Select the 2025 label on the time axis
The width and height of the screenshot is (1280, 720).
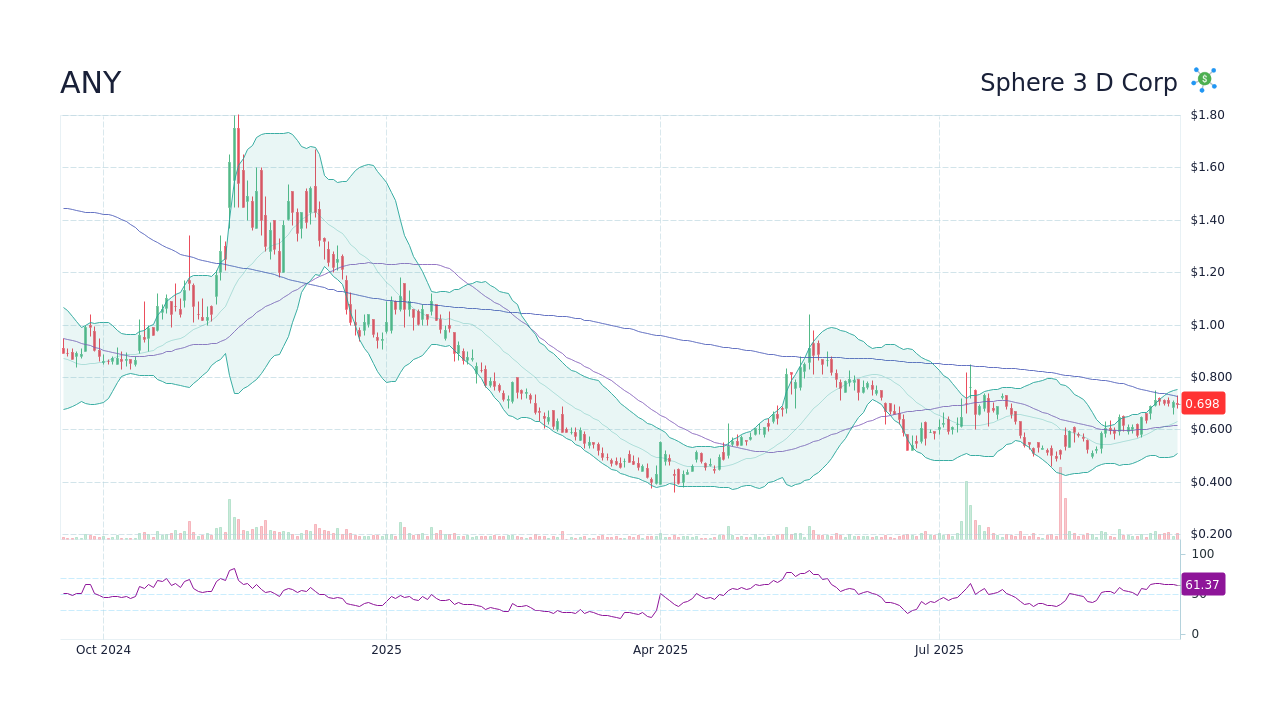coord(387,649)
